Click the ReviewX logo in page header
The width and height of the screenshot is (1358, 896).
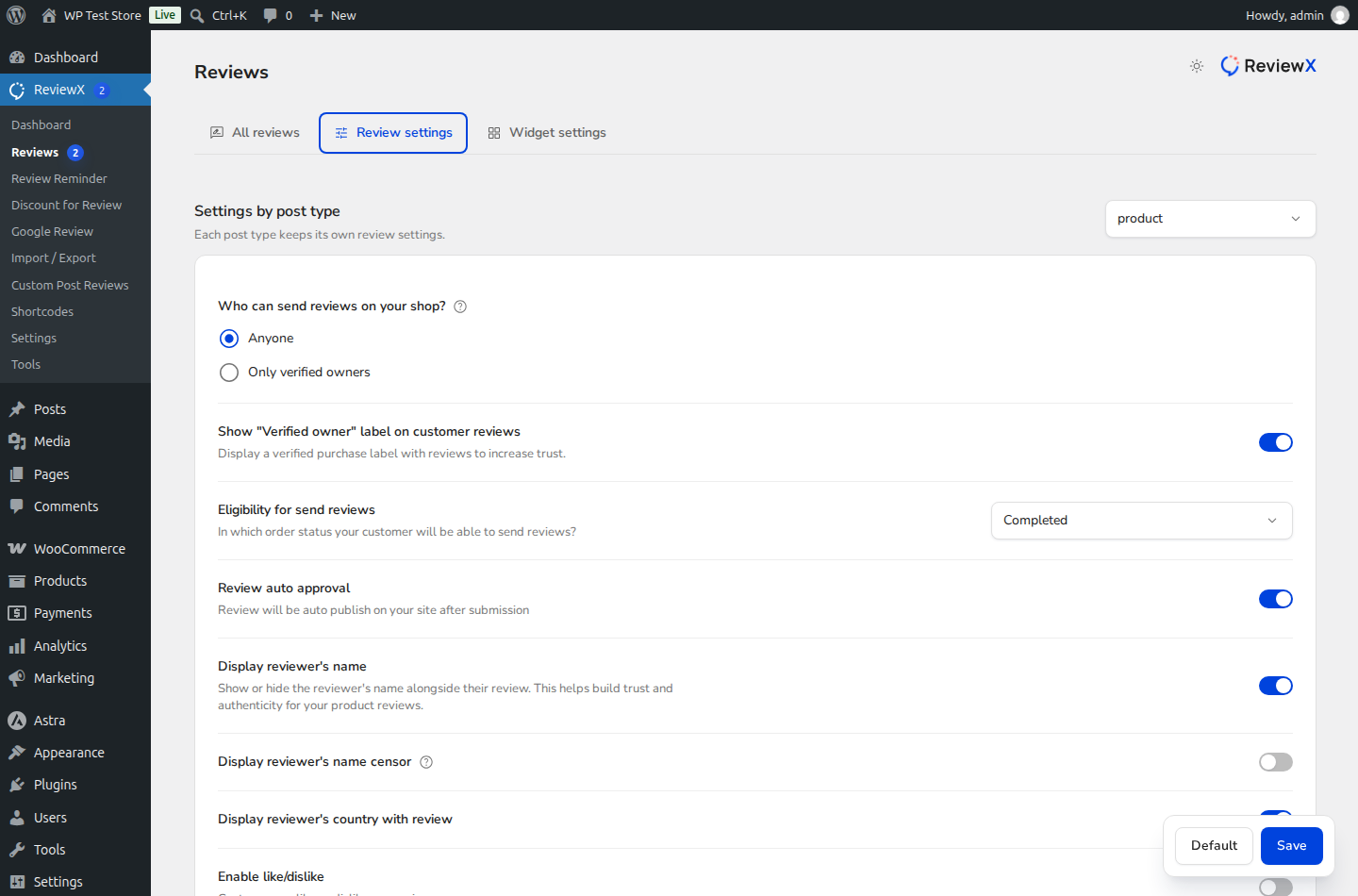point(1268,66)
